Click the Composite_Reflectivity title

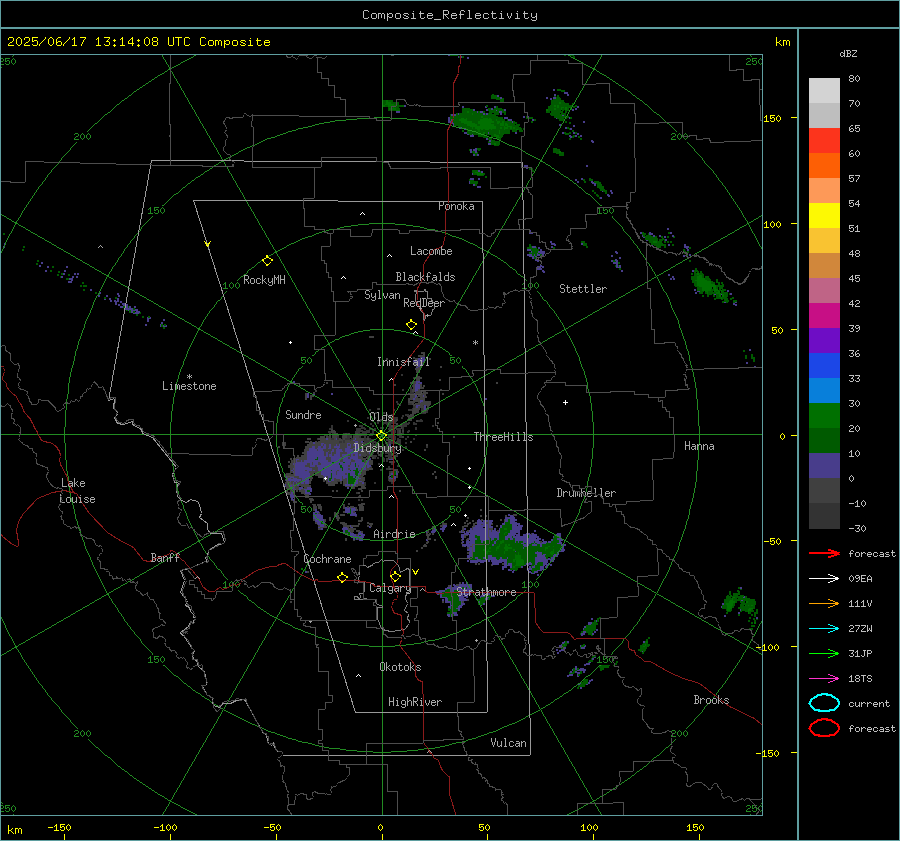(450, 15)
